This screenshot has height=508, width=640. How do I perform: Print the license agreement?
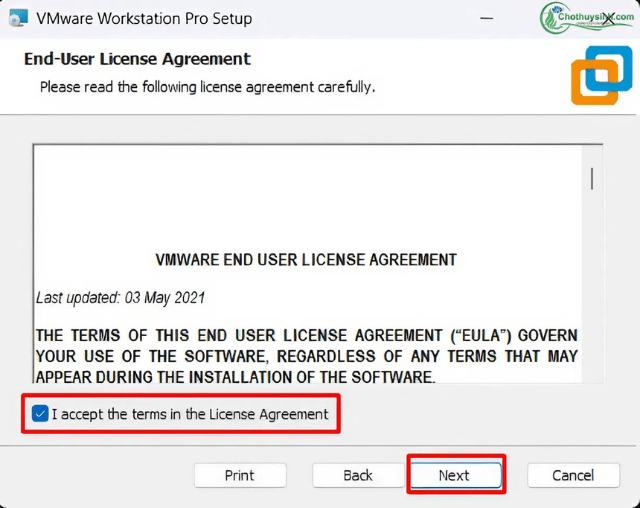coord(240,475)
